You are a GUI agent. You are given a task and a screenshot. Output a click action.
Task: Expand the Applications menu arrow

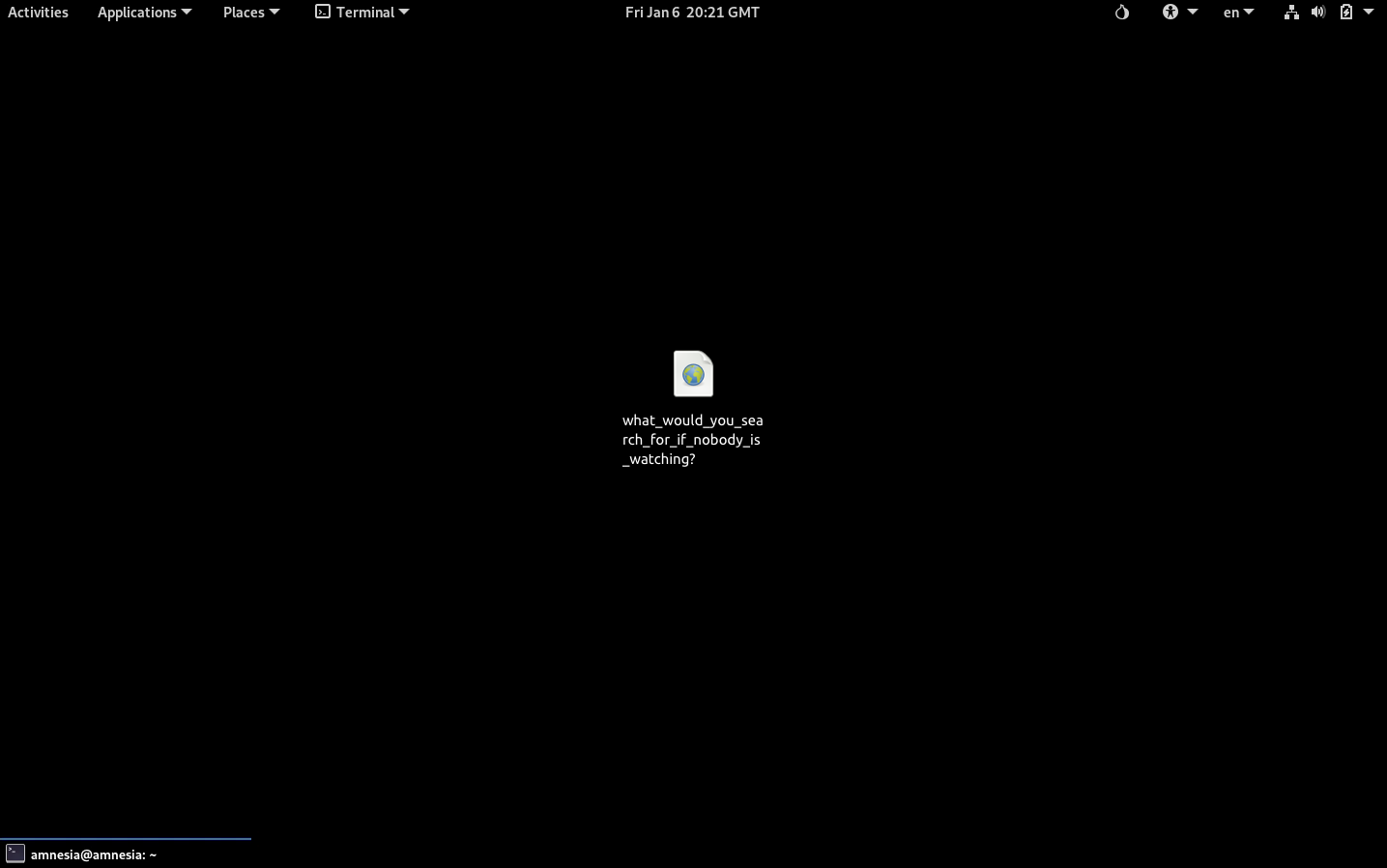(x=187, y=13)
